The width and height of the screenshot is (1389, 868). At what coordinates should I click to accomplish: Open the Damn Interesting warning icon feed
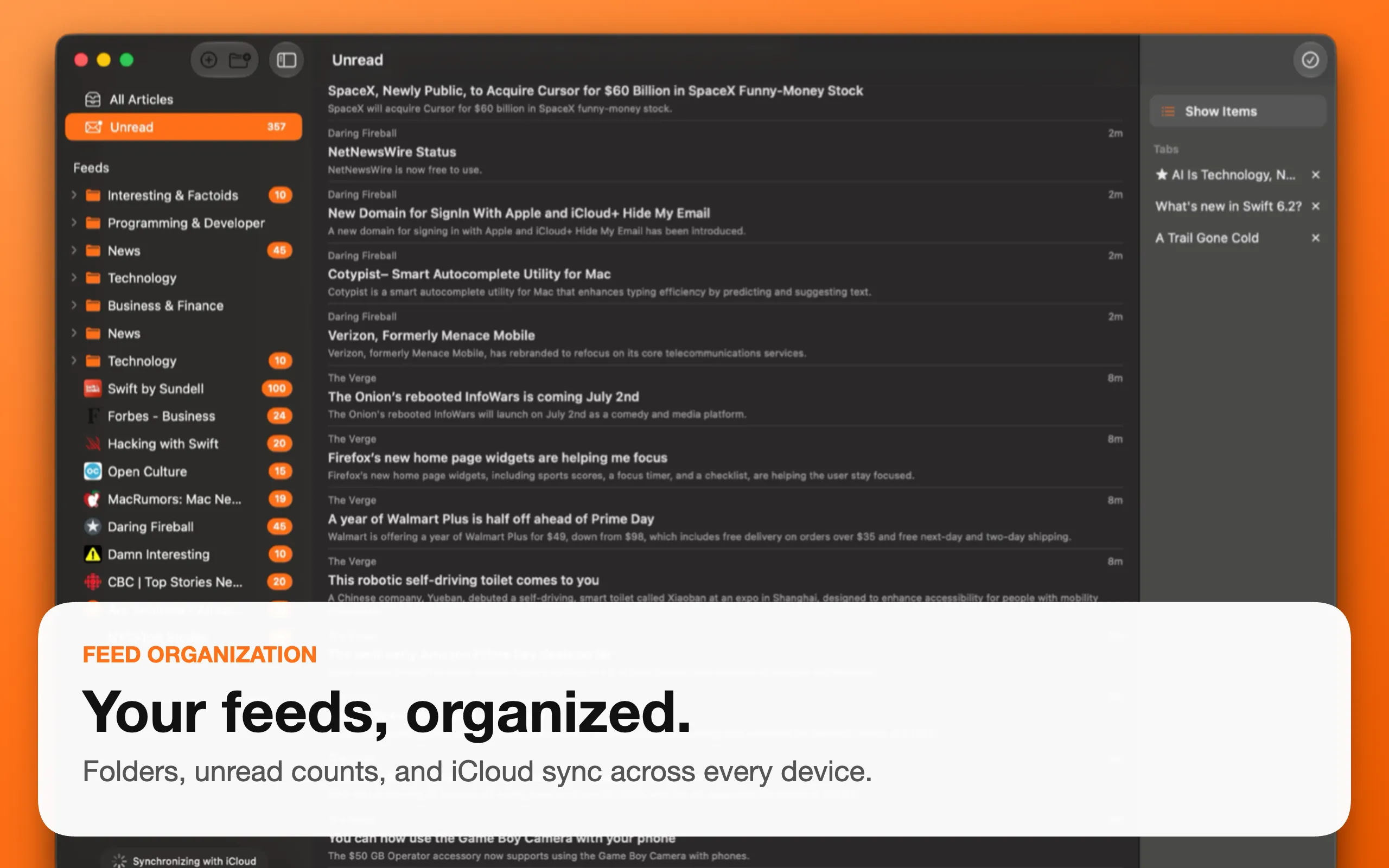click(92, 554)
